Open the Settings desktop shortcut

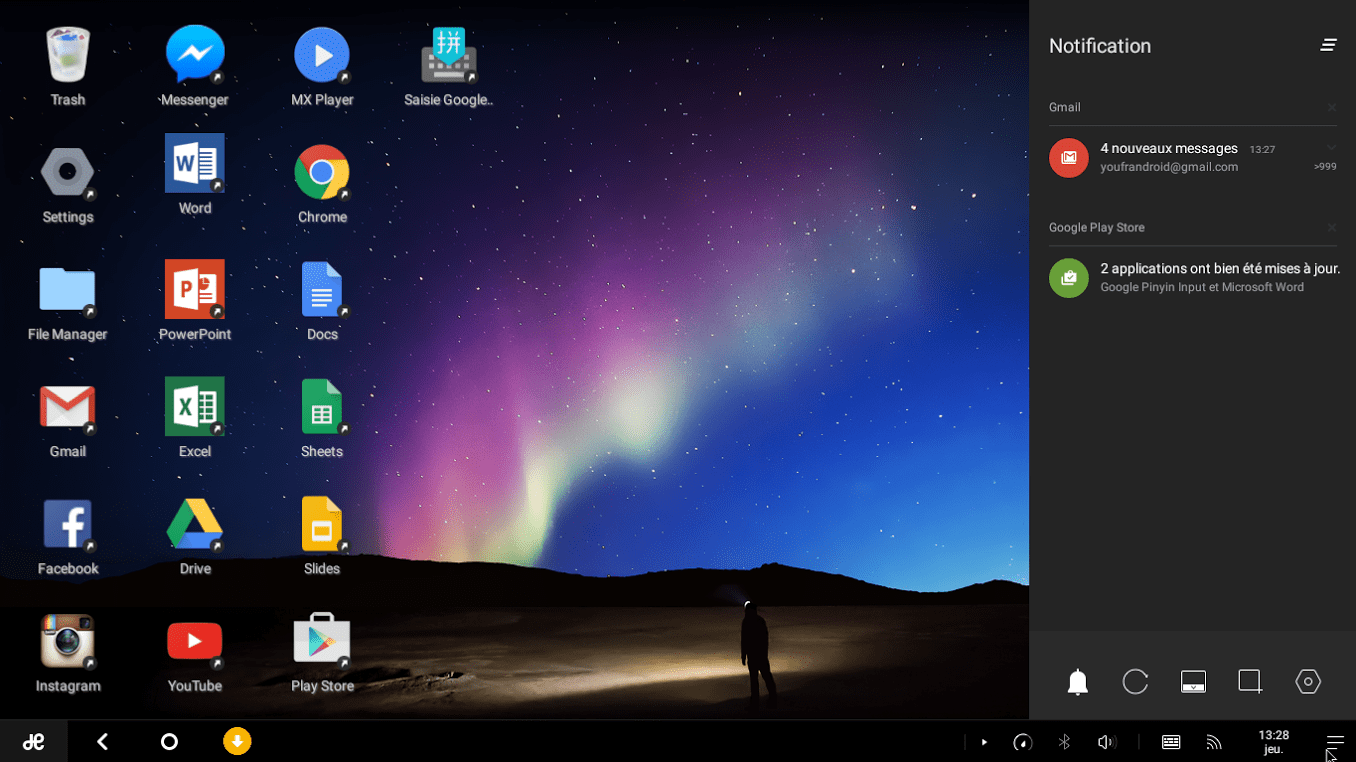68,172
